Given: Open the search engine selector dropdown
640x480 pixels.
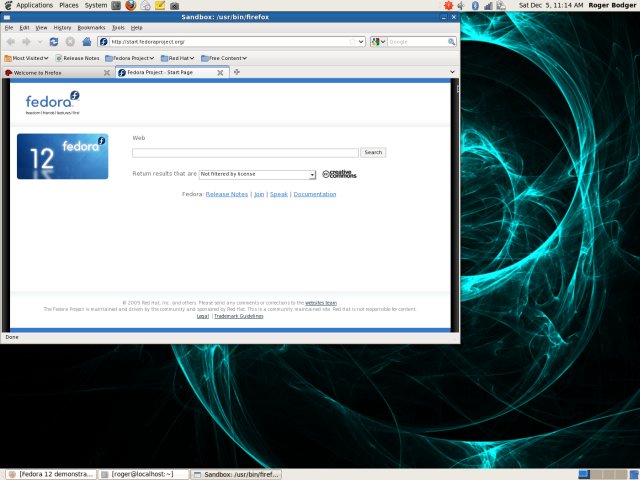Looking at the screenshot, I should click(378, 42).
